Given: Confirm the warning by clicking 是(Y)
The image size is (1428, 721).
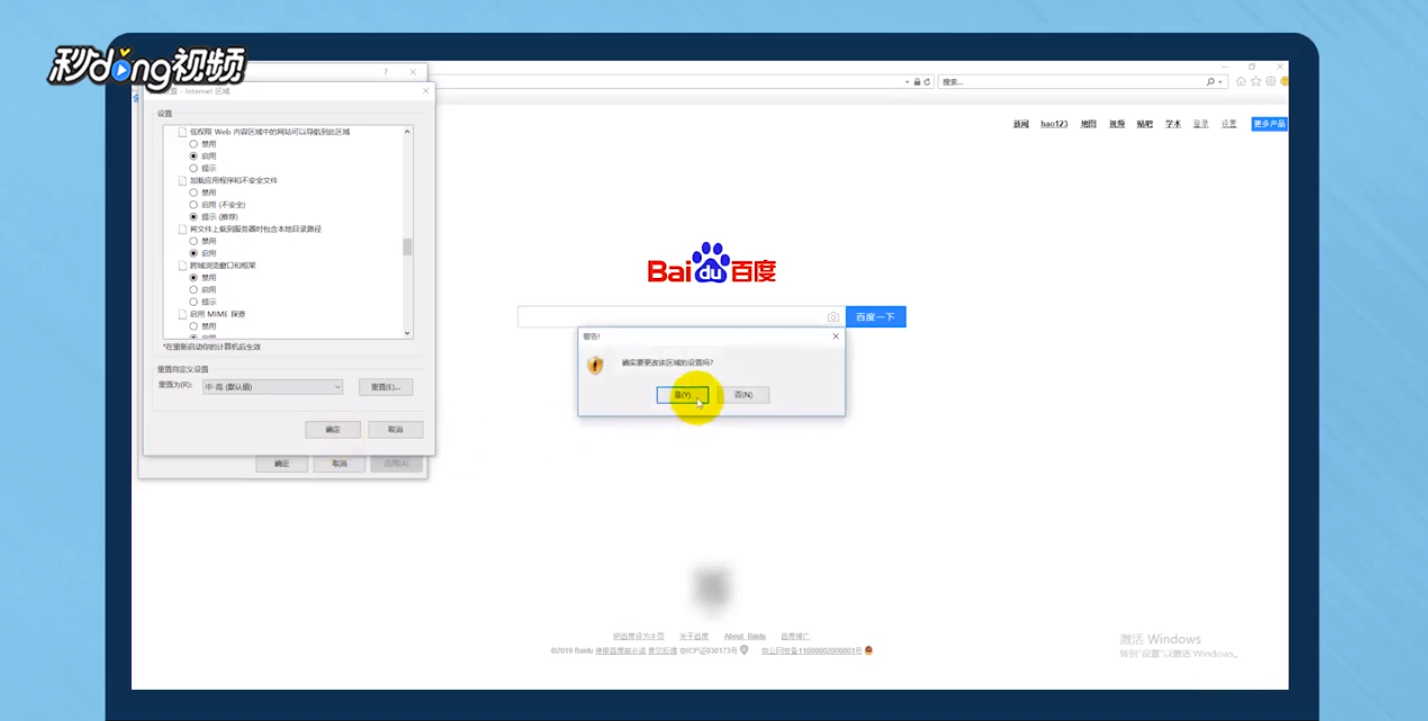Looking at the screenshot, I should coord(683,395).
